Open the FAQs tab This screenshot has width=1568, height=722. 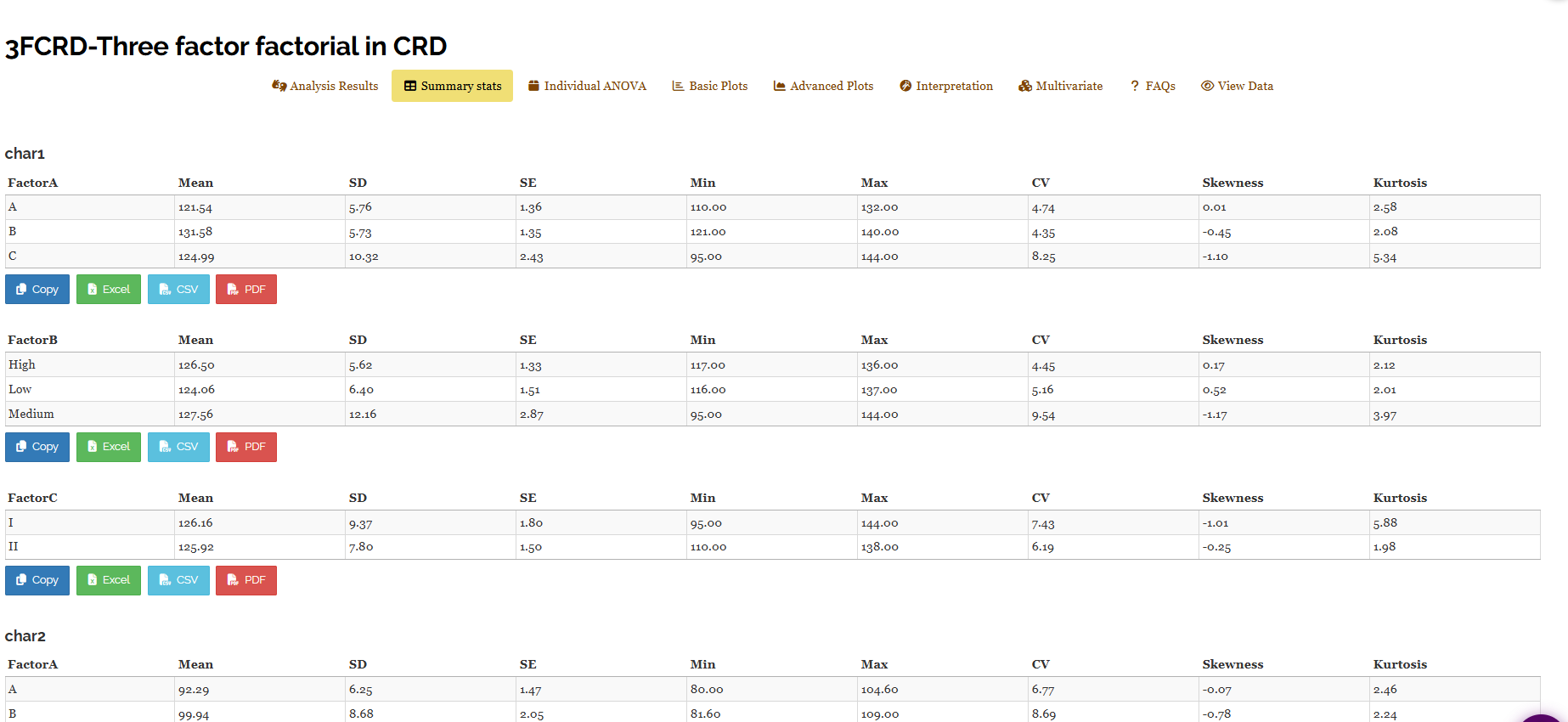coord(1153,86)
